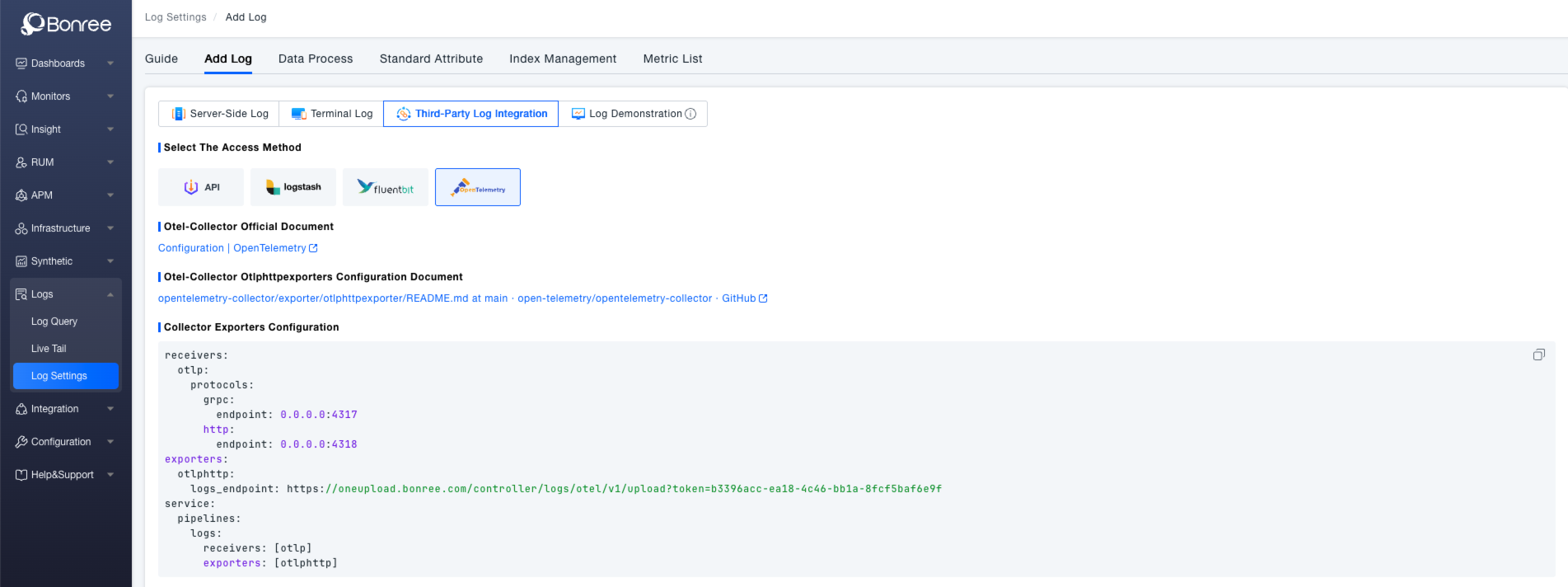Open Live Tail in sidebar

(x=49, y=349)
